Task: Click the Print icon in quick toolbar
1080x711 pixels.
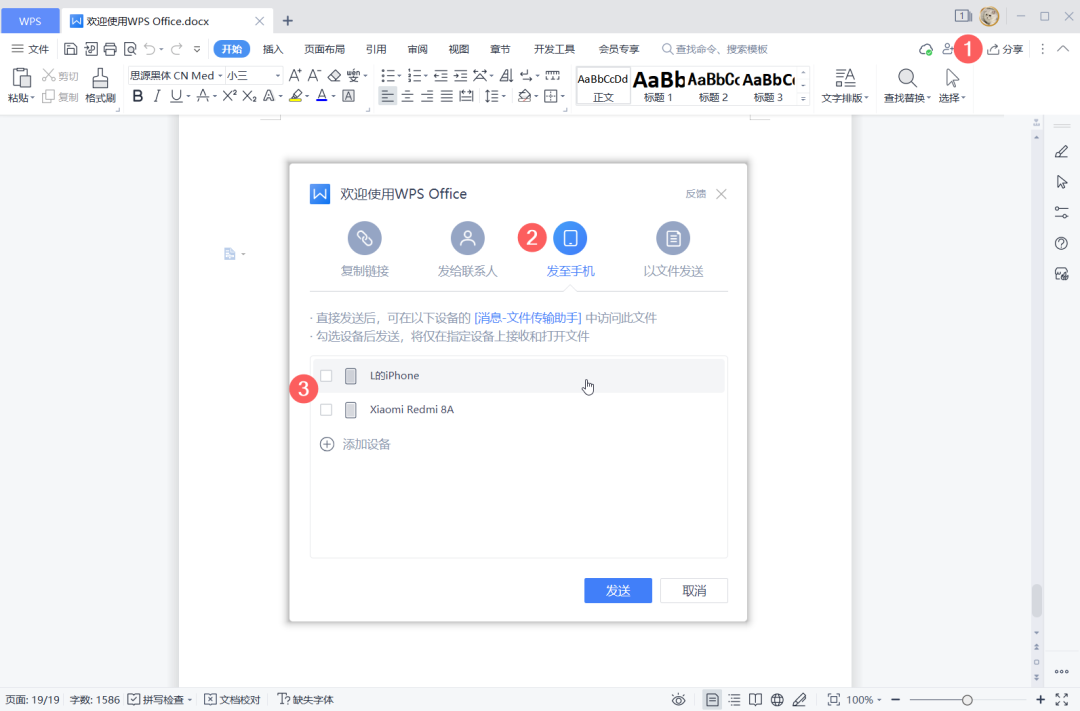Action: click(x=110, y=49)
